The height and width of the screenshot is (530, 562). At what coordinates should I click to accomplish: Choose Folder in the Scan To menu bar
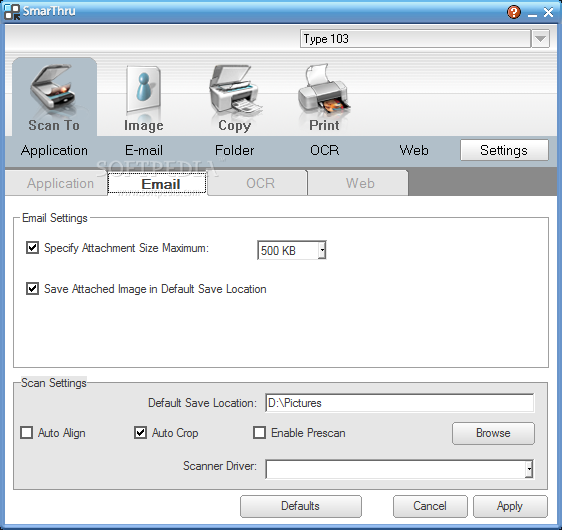(x=234, y=150)
